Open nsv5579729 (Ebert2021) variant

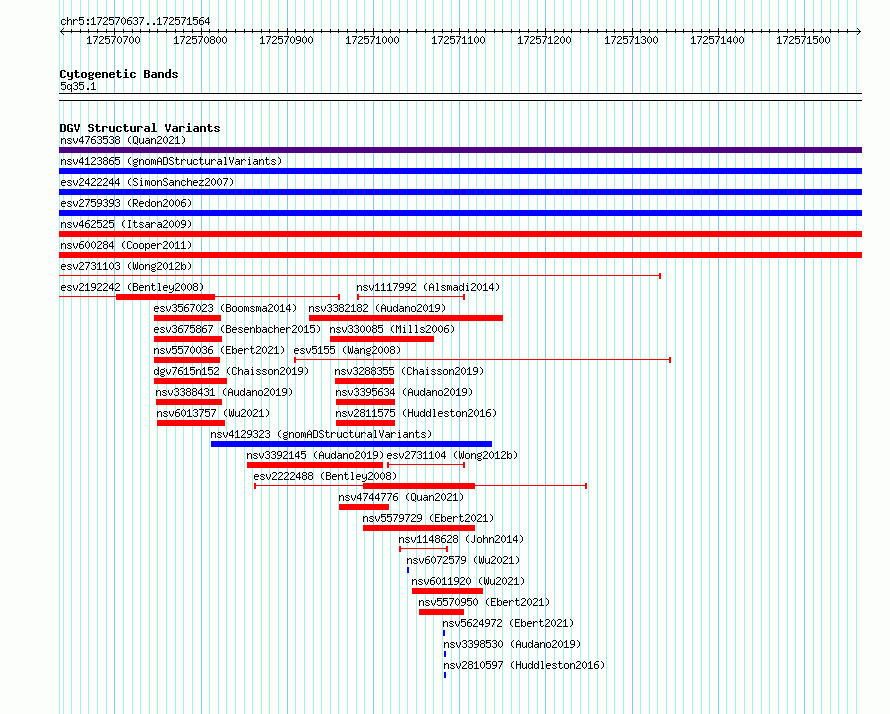(428, 518)
